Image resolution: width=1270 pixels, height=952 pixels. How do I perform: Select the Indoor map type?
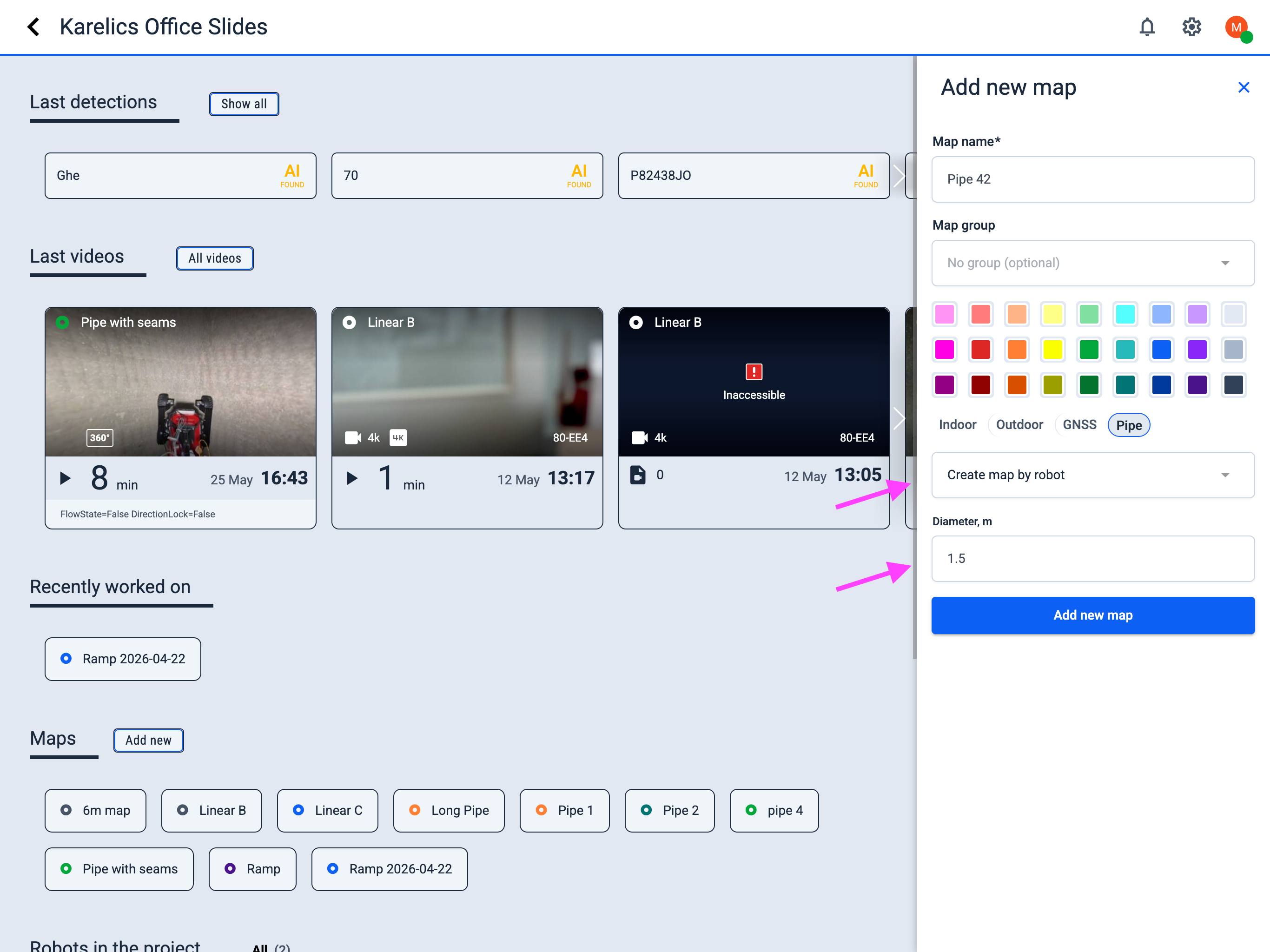[x=957, y=425]
